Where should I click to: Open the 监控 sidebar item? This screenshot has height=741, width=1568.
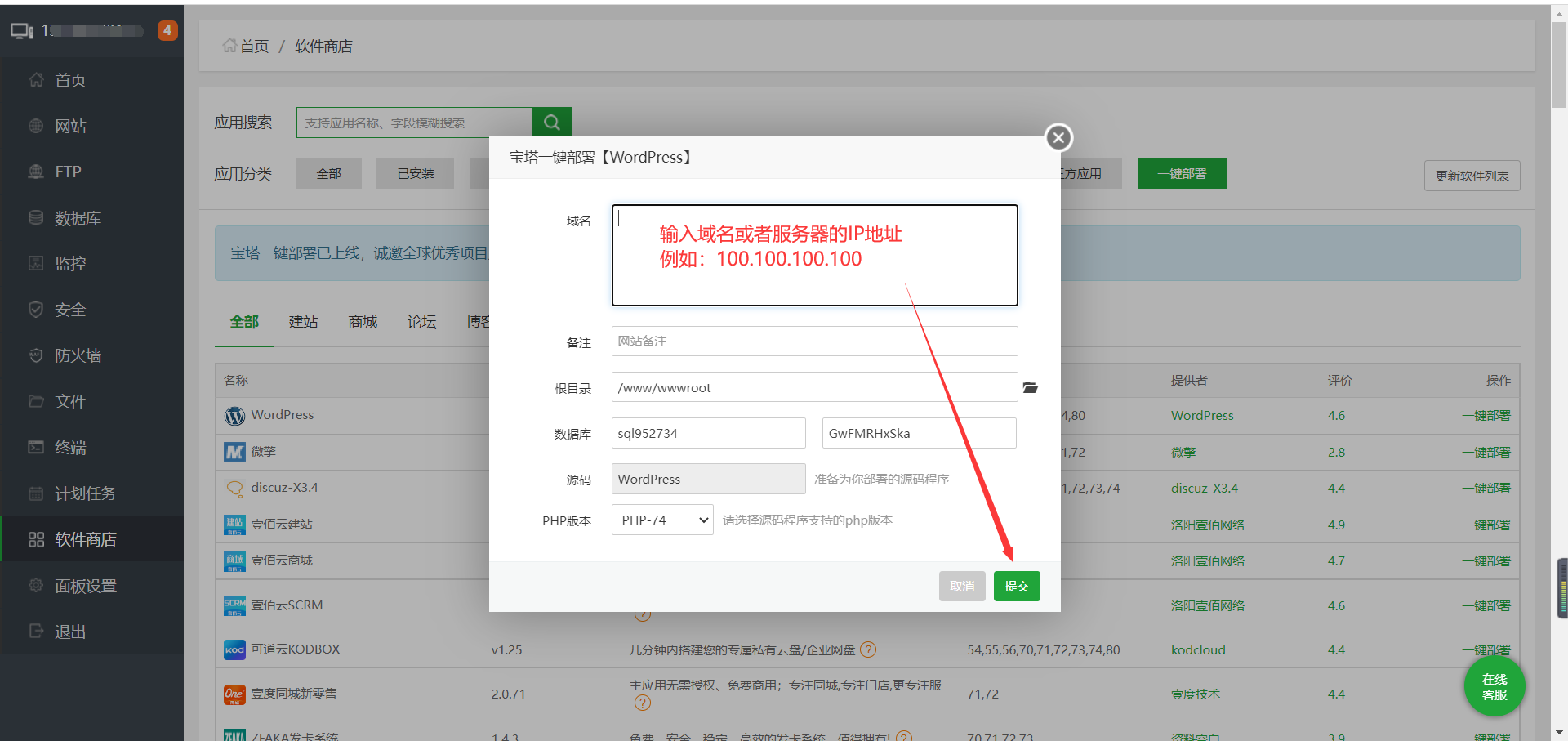91,264
